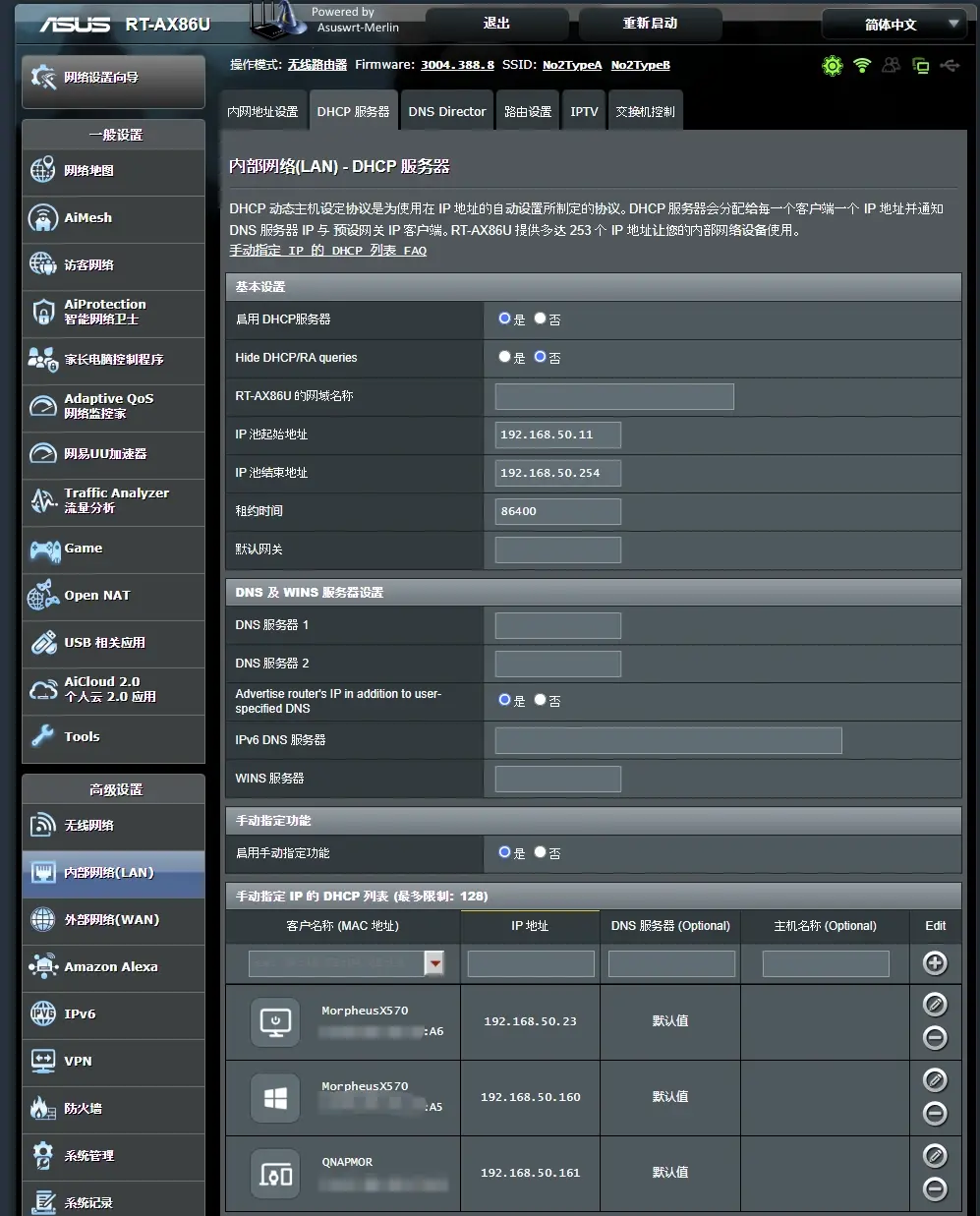This screenshot has height=1216, width=980.
Task: Click the No2TypeB SSID link
Action: [641, 65]
